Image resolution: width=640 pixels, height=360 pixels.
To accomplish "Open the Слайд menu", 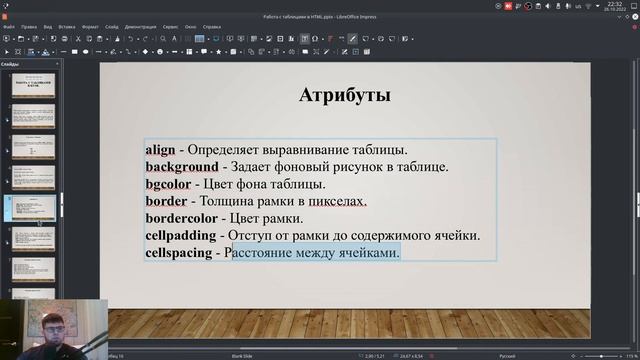I will tap(112, 27).
